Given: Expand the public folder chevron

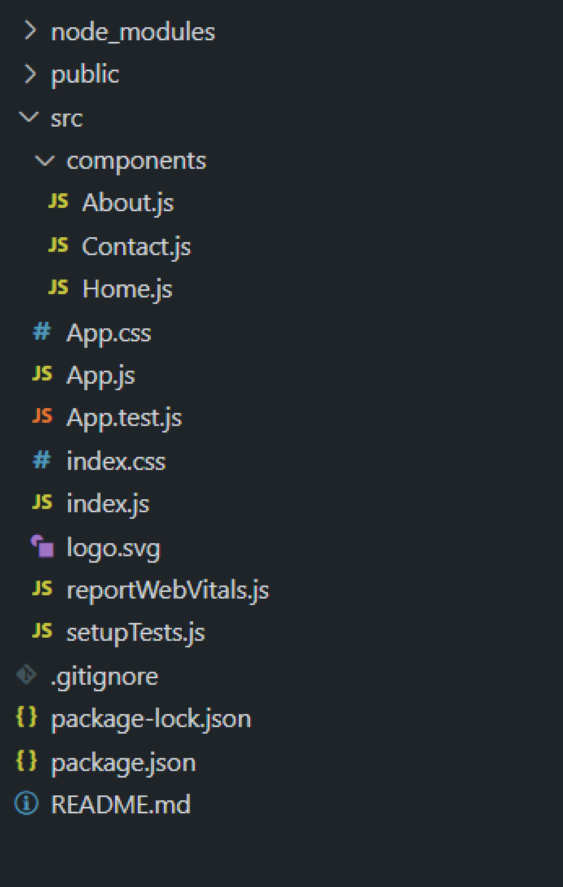Looking at the screenshot, I should point(30,74).
